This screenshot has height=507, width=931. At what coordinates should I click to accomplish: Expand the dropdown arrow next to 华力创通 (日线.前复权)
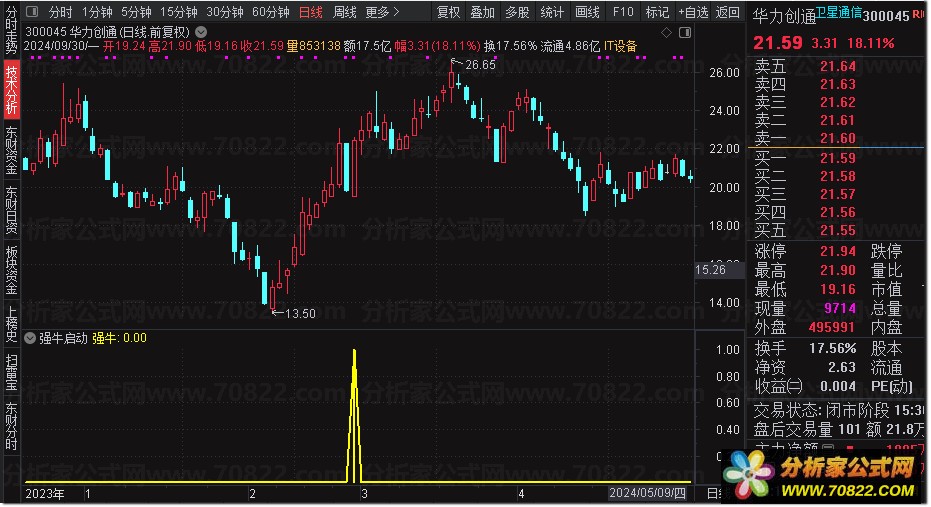(x=201, y=32)
